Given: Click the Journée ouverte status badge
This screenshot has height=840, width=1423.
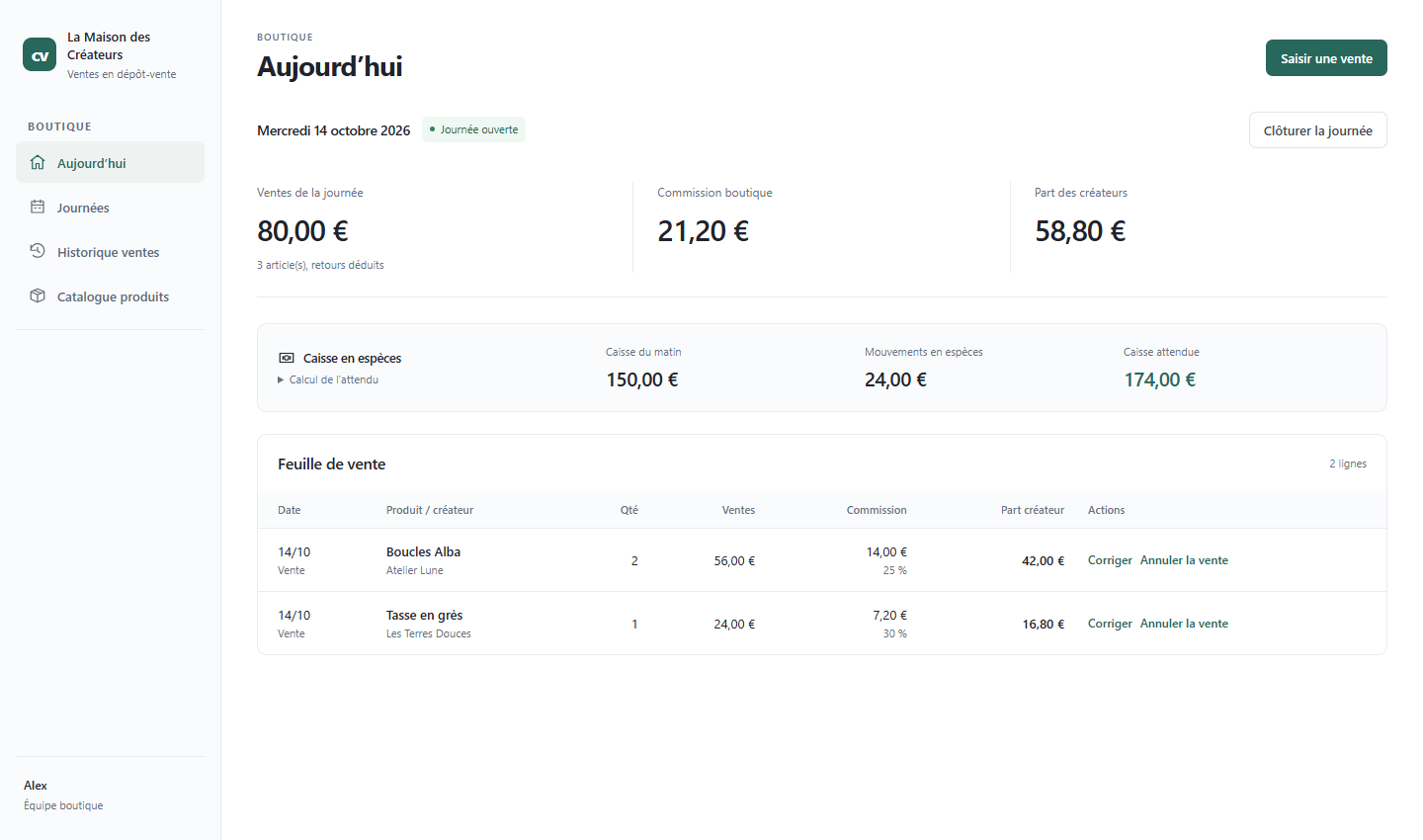Looking at the screenshot, I should pyautogui.click(x=473, y=129).
